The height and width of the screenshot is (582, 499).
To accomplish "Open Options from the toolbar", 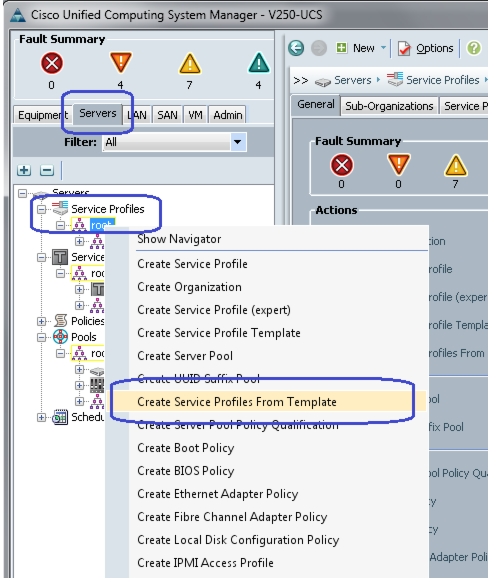I will coord(425,48).
